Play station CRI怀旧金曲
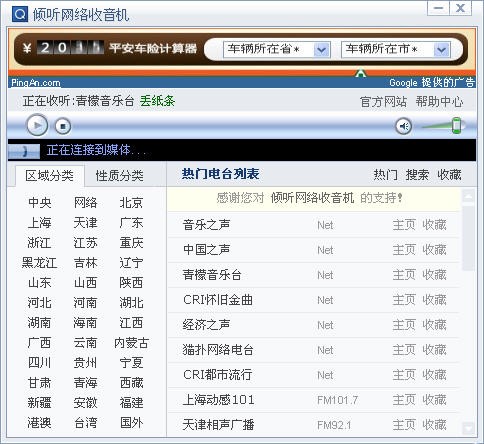Viewport: 484px width, 444px height. click(218, 300)
